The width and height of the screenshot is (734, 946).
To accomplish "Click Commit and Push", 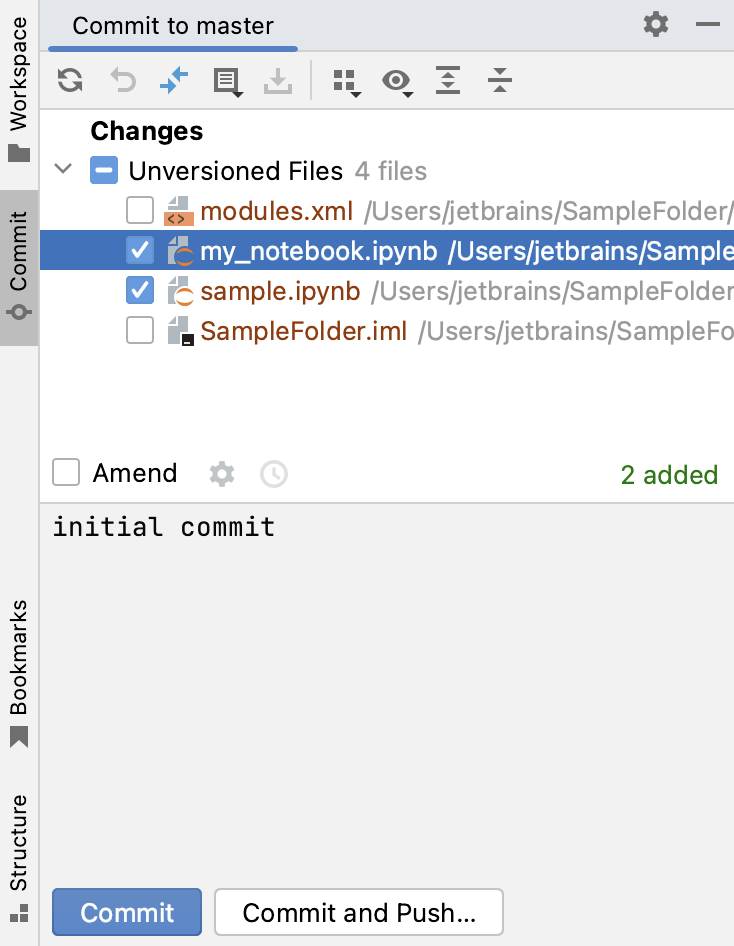I will [358, 912].
